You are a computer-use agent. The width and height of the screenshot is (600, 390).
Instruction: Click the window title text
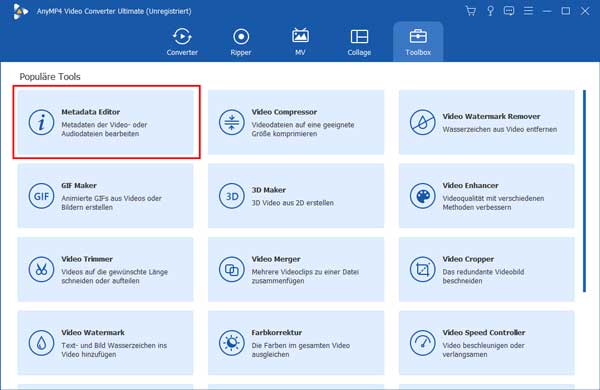click(114, 11)
